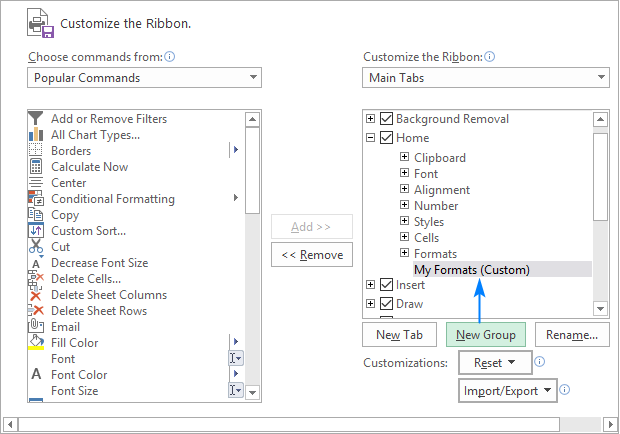620x434 pixels.
Task: Click the Add or Remove Filters funnel icon
Action: point(36,119)
